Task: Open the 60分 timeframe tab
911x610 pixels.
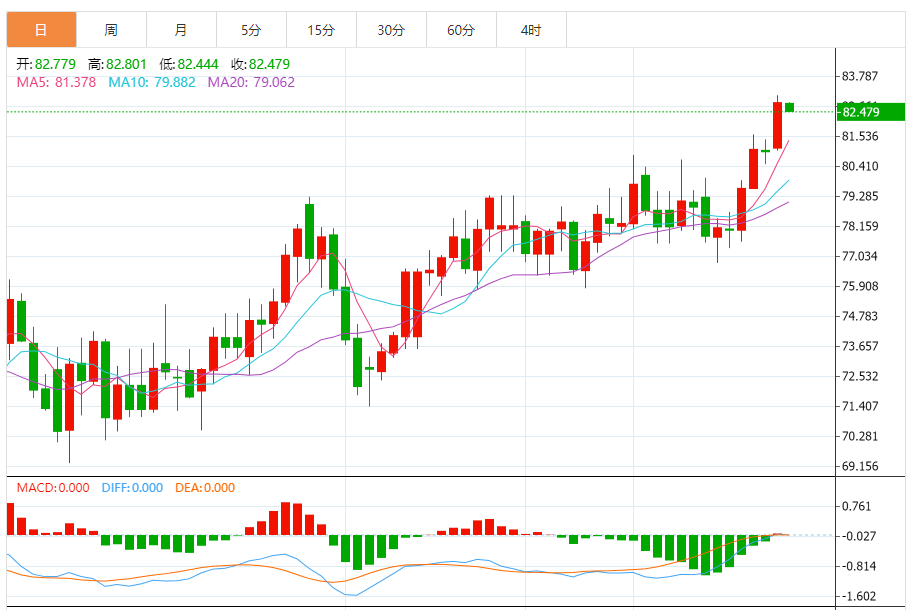Action: (x=461, y=30)
